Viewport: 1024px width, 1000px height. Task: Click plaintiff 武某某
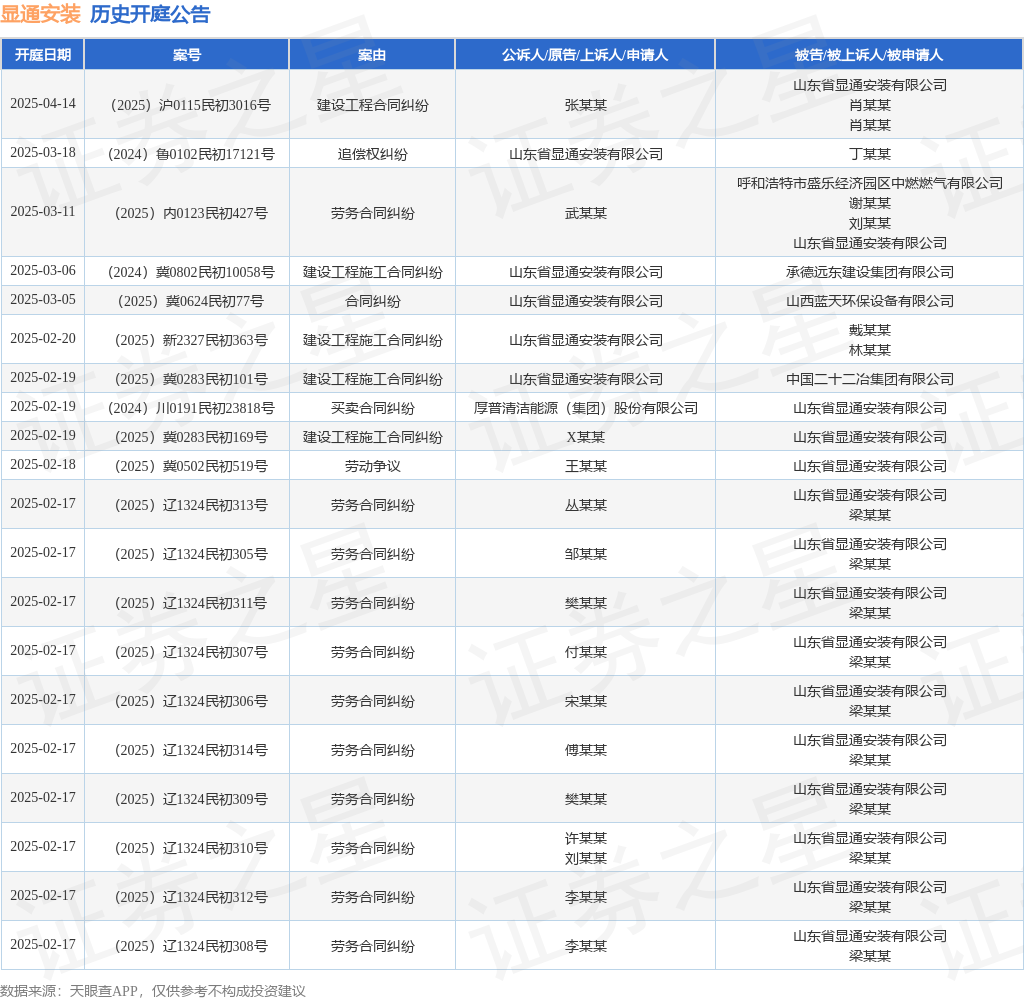coord(586,213)
